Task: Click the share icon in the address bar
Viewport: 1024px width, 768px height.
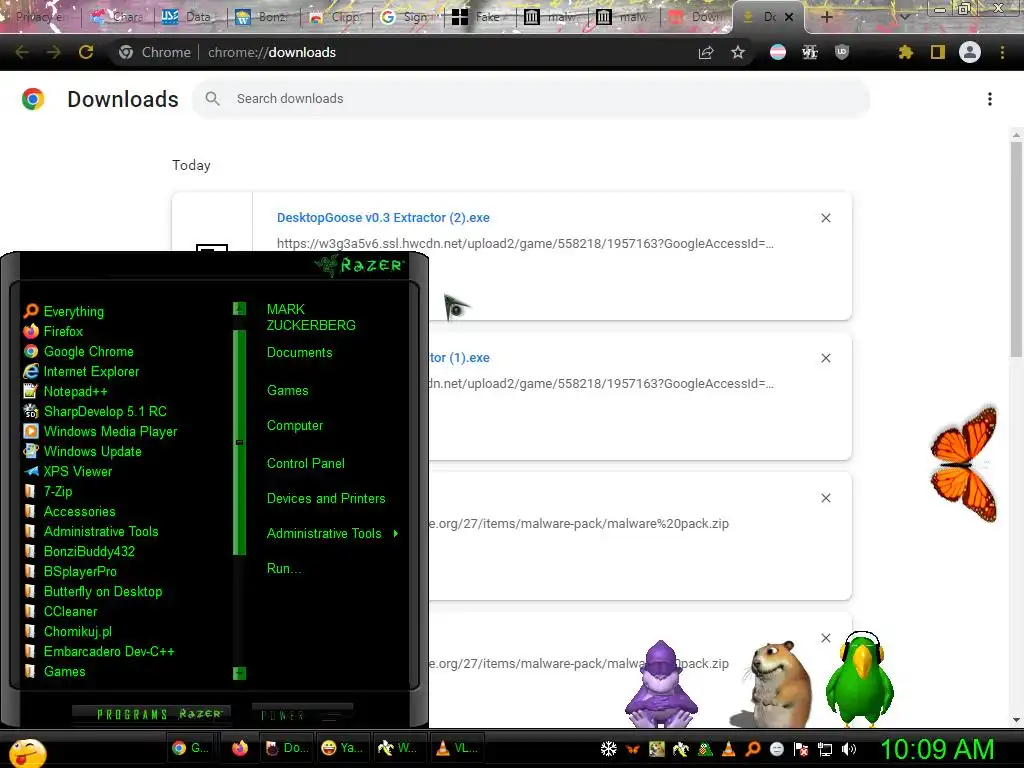Action: point(706,52)
